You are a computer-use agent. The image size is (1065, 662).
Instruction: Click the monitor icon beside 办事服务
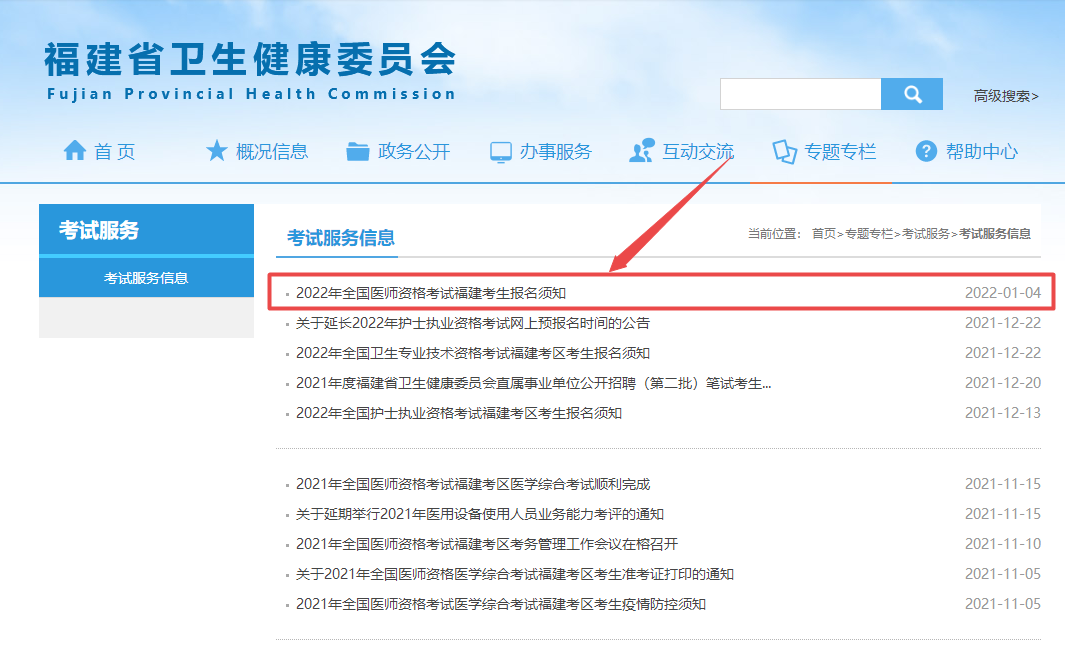pyautogui.click(x=501, y=152)
